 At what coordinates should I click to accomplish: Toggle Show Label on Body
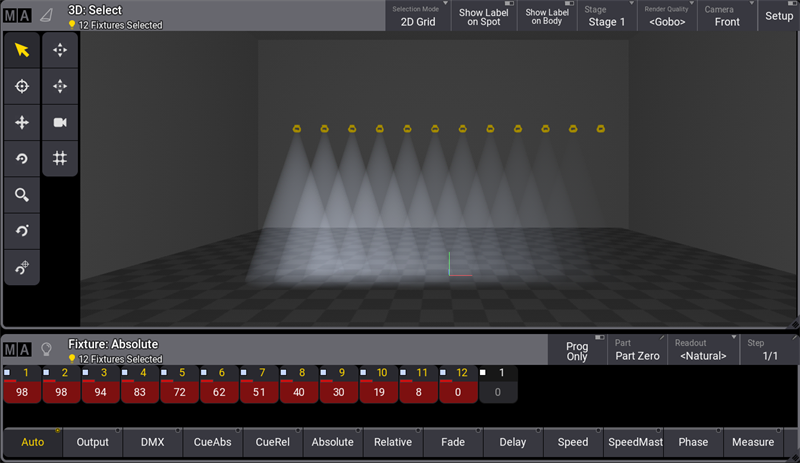(547, 16)
